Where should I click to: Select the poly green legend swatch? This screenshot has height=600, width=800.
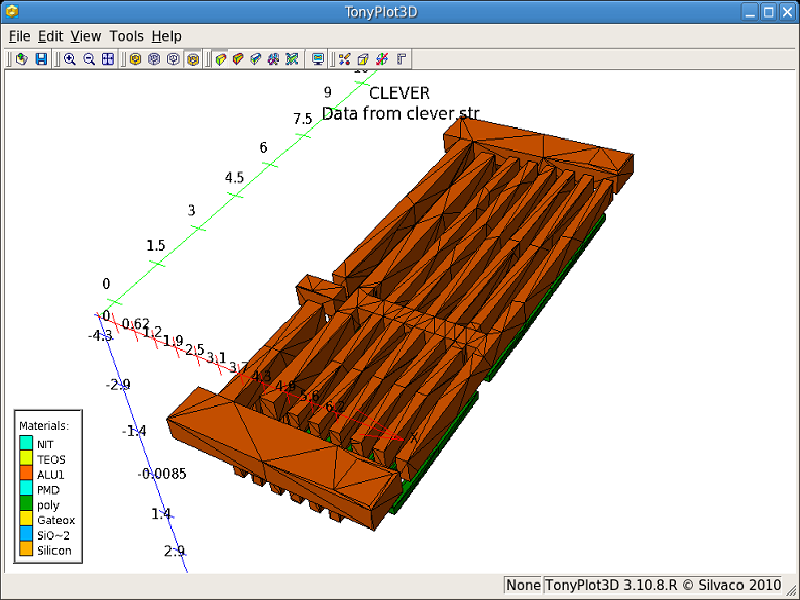[26, 504]
